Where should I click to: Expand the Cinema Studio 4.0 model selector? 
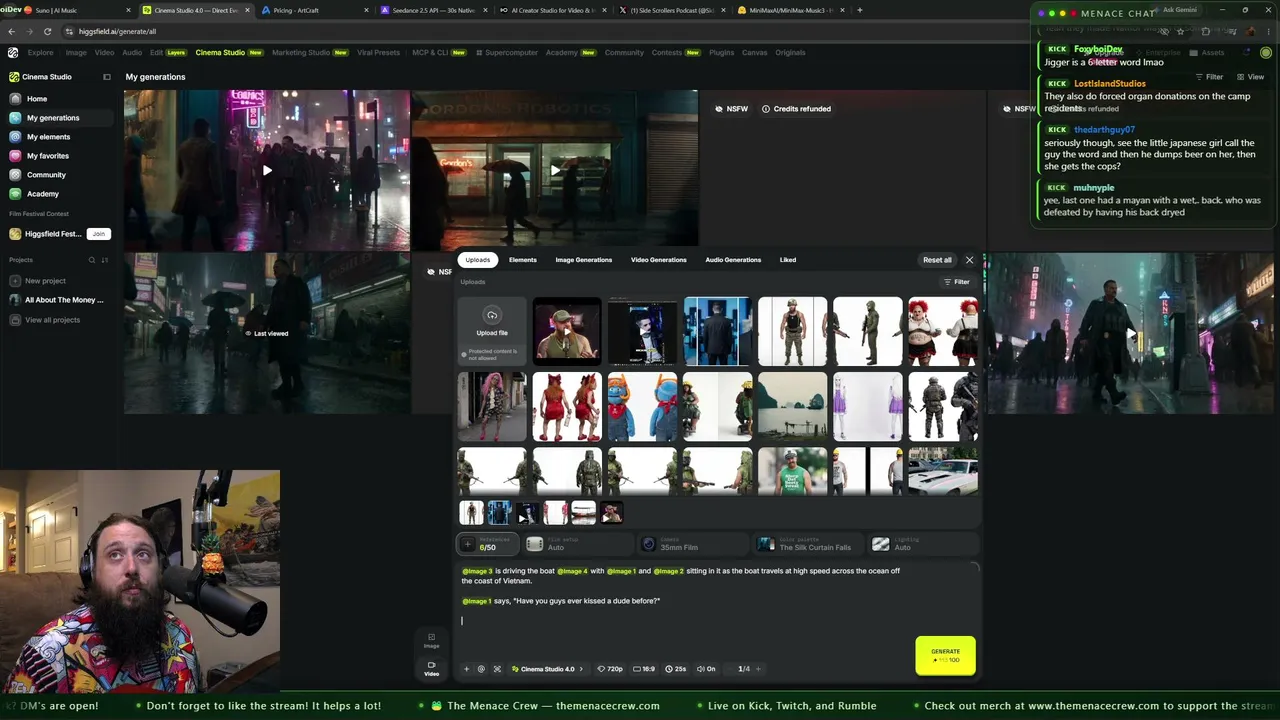tap(547, 669)
